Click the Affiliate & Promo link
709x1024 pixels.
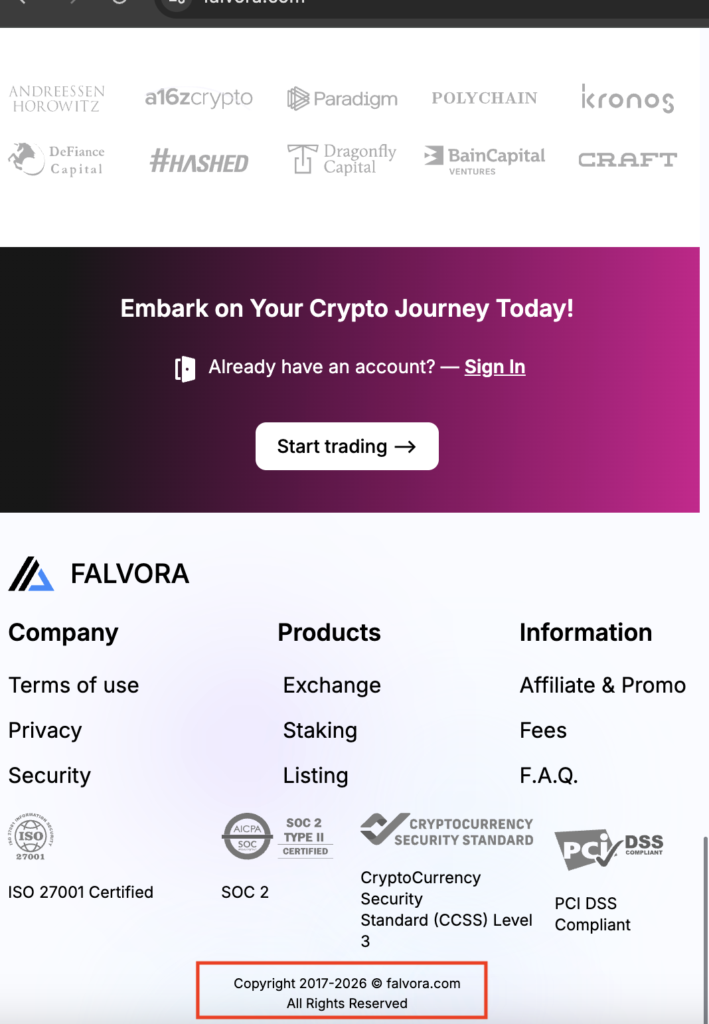click(x=602, y=686)
